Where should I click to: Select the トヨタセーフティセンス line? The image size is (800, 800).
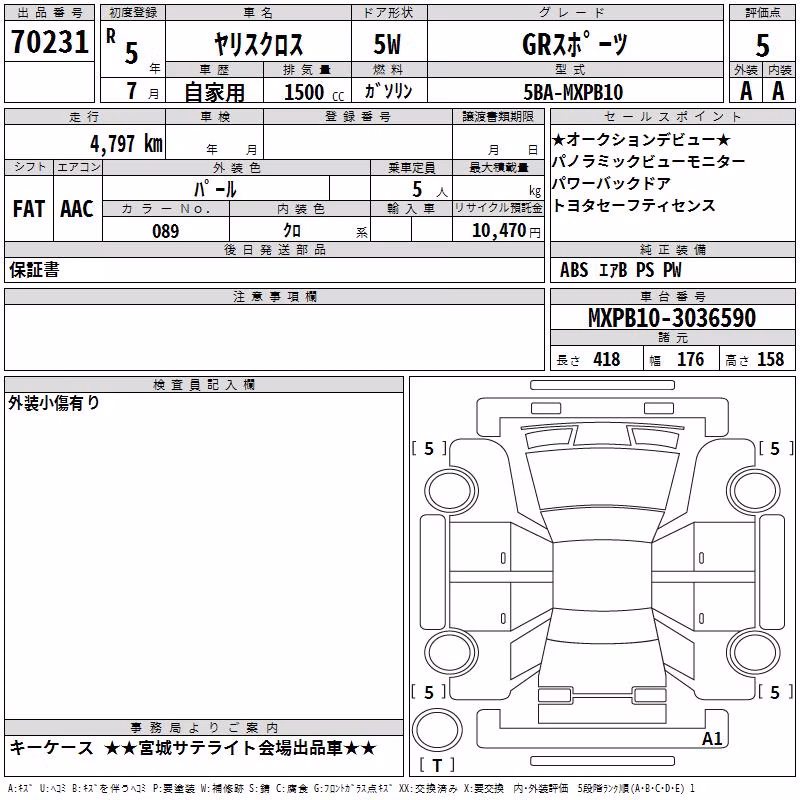pos(634,205)
